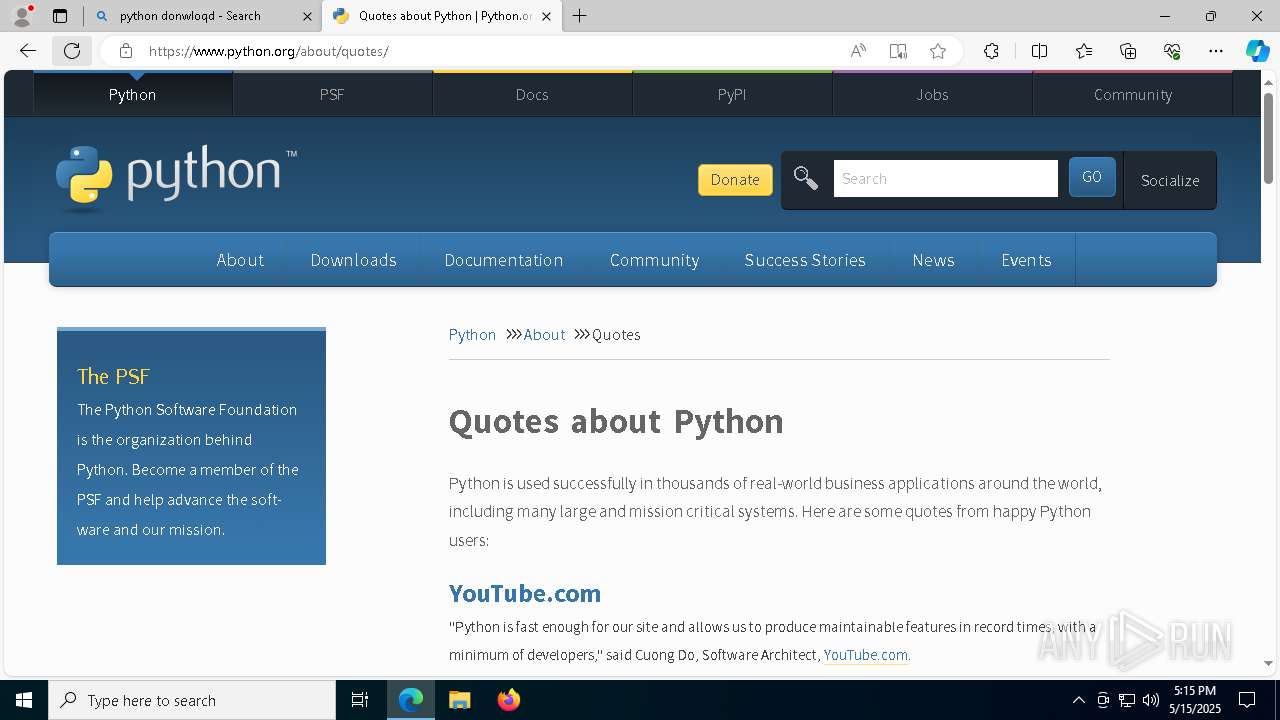Open The PSF sidebar heading link

[x=113, y=376]
